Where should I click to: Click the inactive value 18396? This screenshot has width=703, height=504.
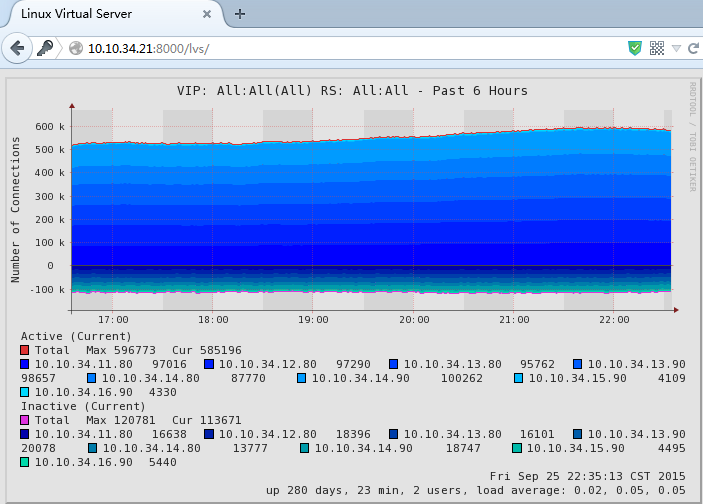353,434
